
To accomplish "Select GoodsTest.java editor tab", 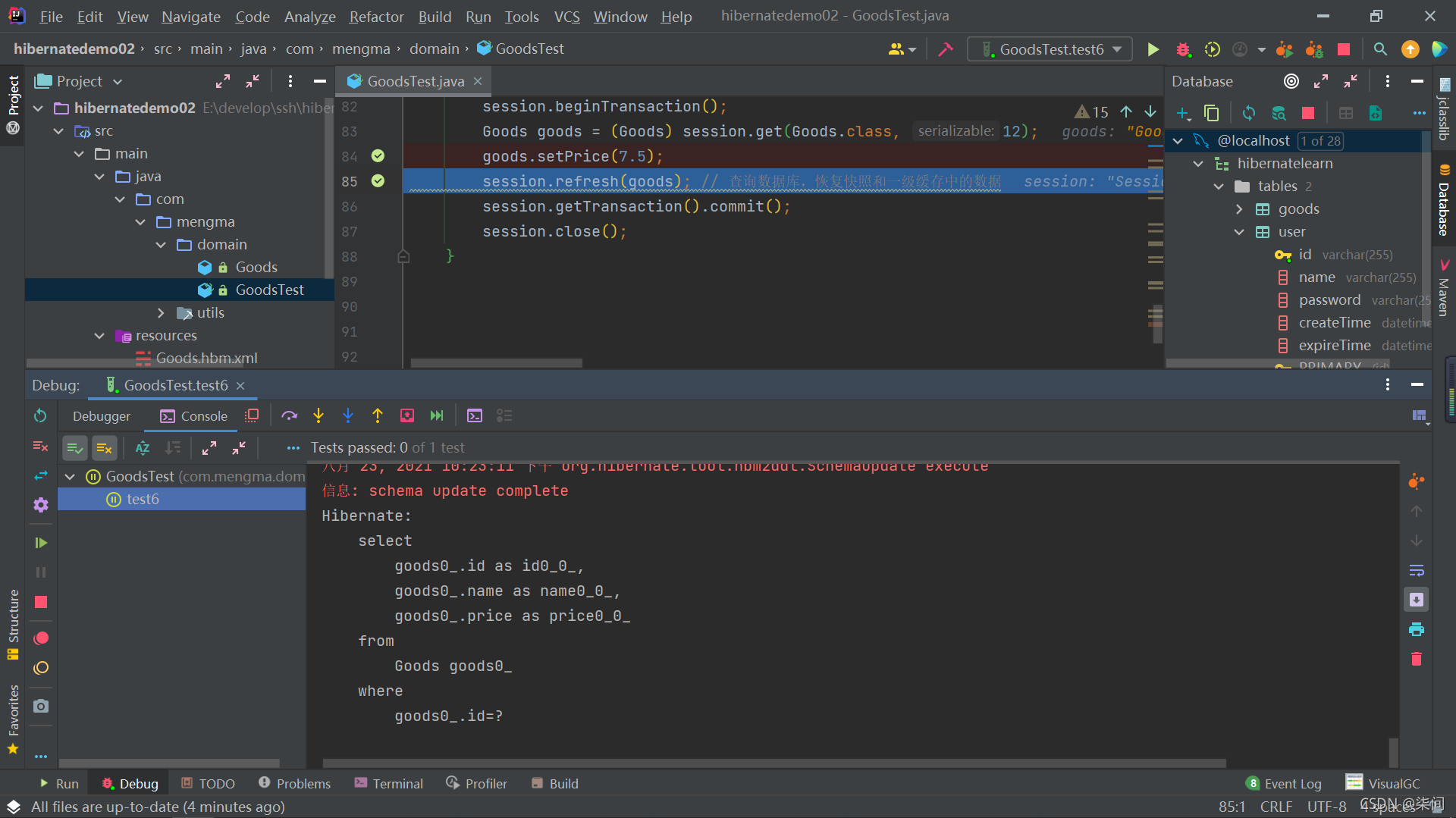I will (x=415, y=81).
